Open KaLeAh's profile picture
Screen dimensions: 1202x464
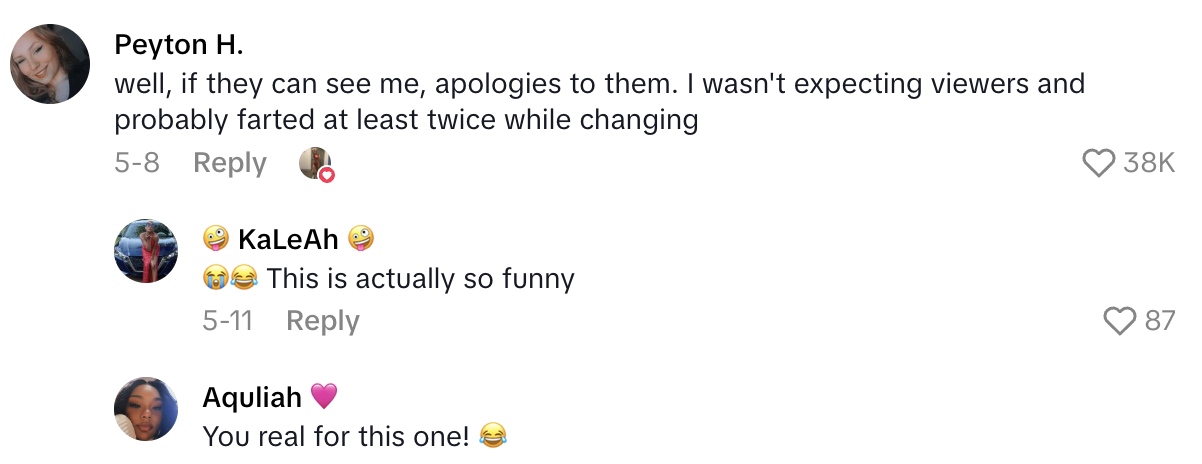[x=146, y=252]
